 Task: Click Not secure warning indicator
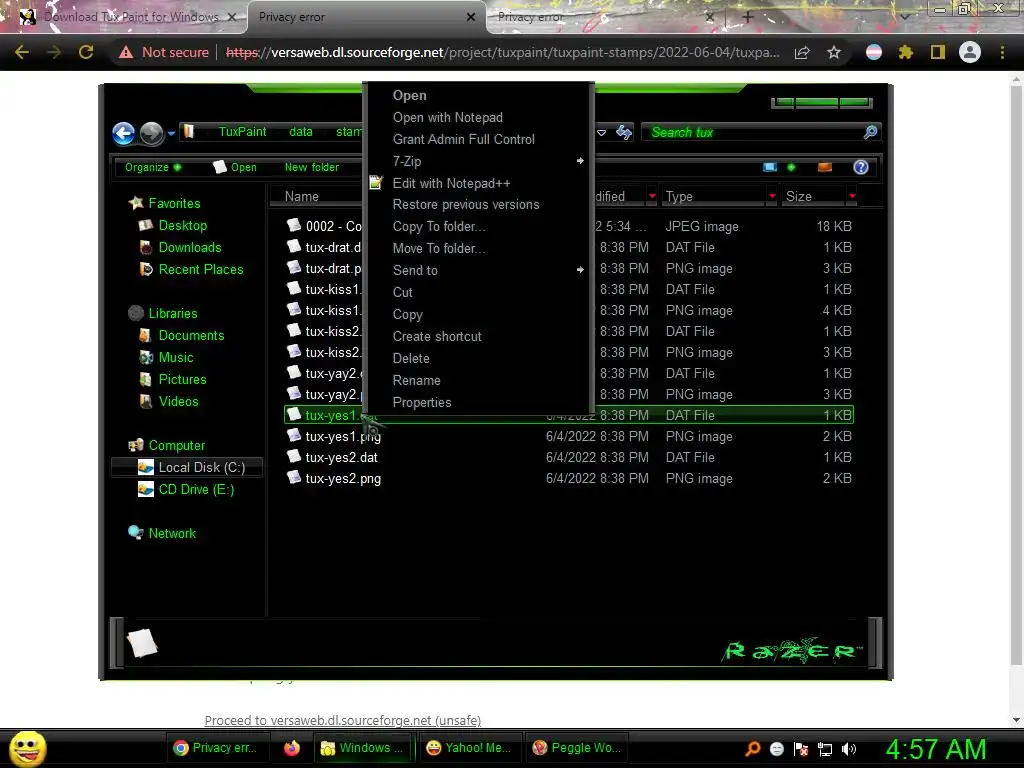pos(164,52)
